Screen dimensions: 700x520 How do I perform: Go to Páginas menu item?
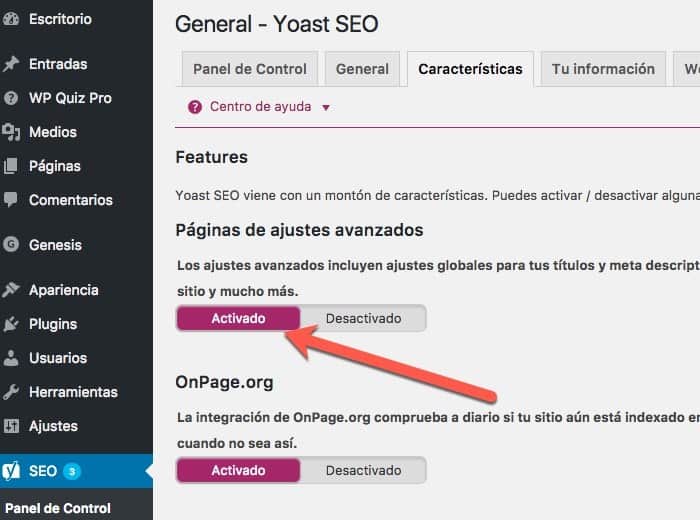click(54, 166)
